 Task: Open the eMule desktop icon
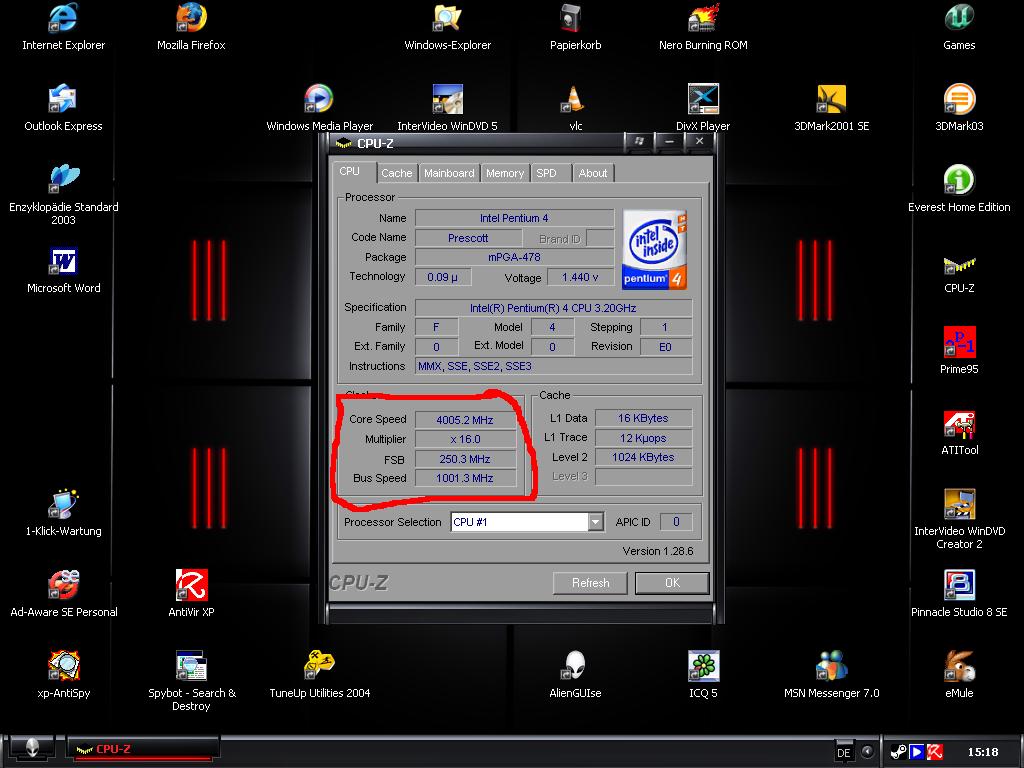pyautogui.click(x=959, y=666)
